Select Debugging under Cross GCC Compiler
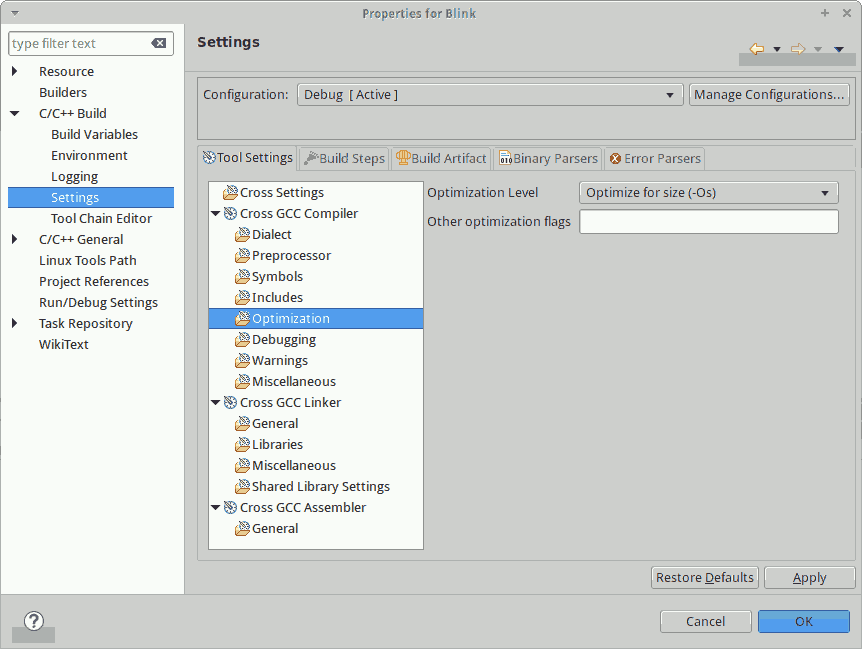Viewport: 862px width, 649px height. (284, 340)
